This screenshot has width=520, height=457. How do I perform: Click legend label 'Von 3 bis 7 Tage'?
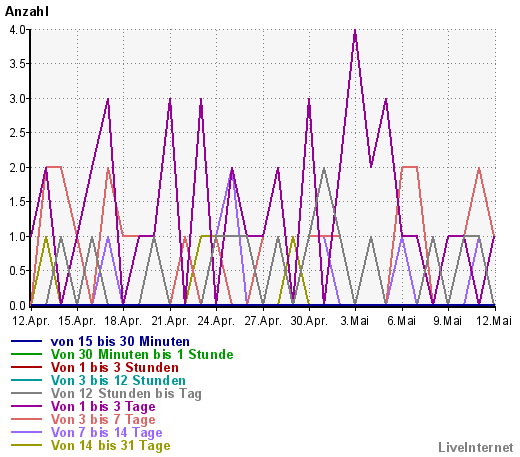pyautogui.click(x=103, y=420)
